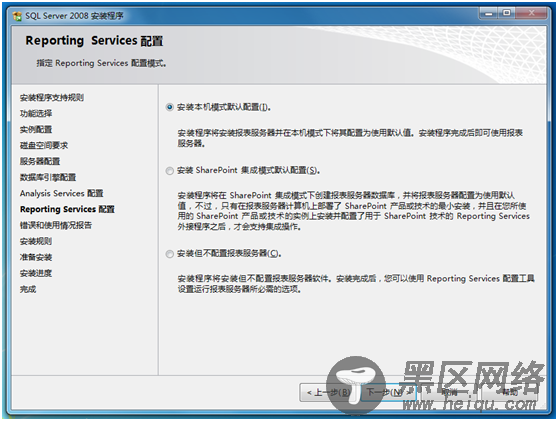This screenshot has height=421, width=558.
Task: Click the SharePoint integrated mode description paragraph
Action: pyautogui.click(x=354, y=211)
